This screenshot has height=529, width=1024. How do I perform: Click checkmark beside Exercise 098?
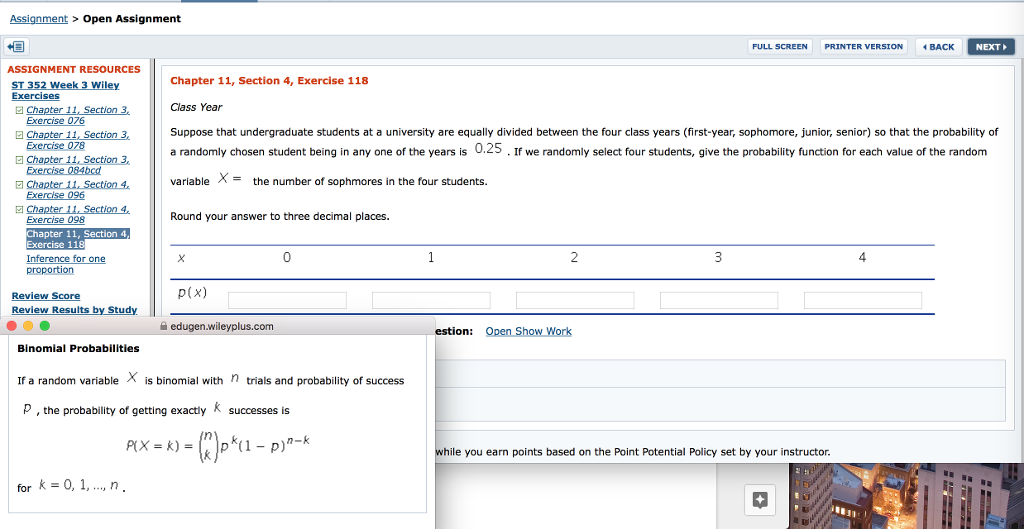coord(19,210)
